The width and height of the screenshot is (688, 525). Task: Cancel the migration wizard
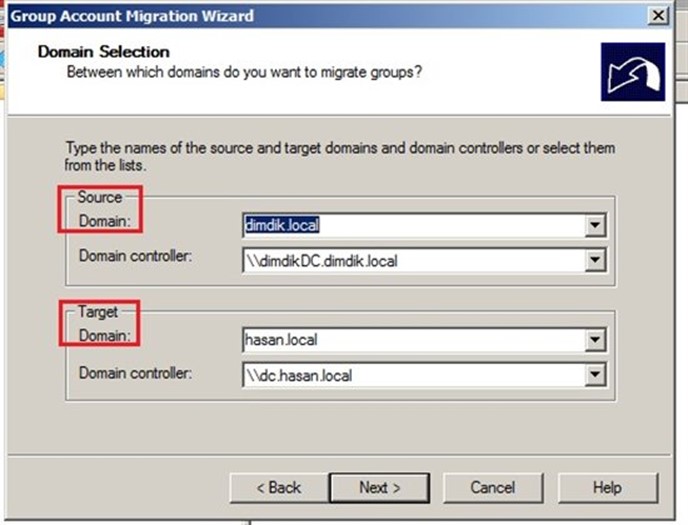coord(493,488)
